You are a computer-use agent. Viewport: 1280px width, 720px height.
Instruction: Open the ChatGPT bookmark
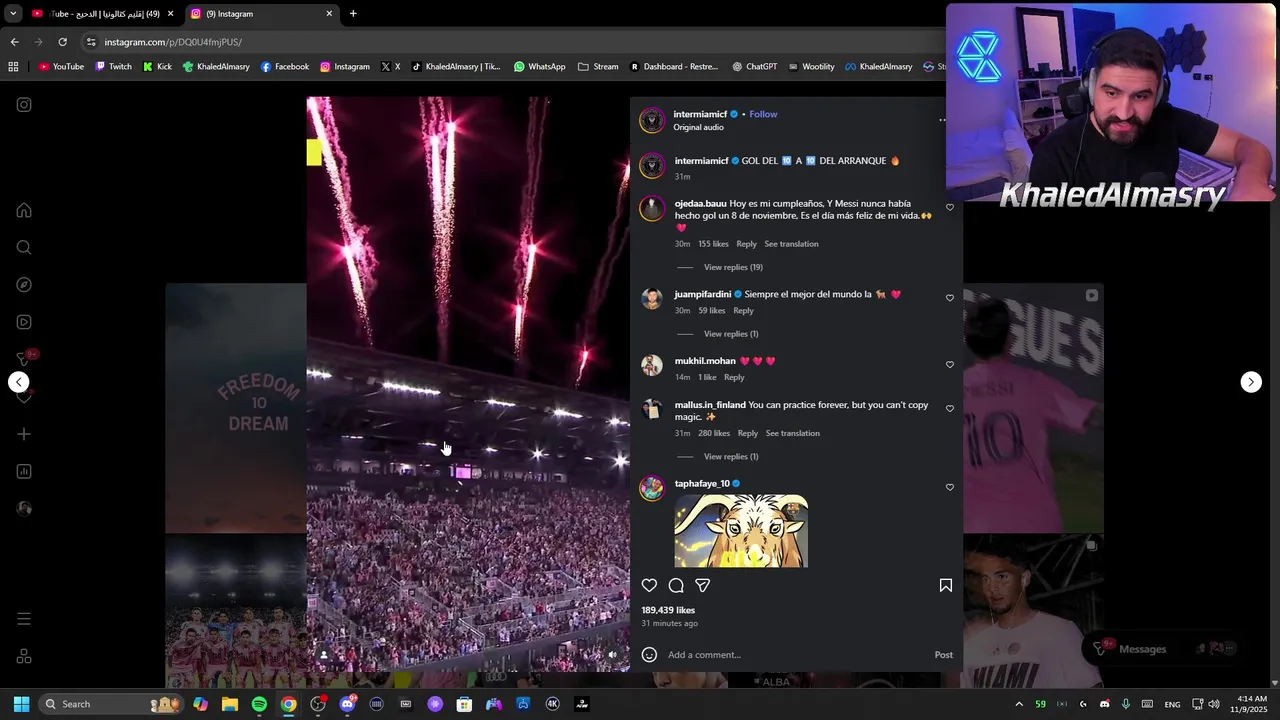[754, 67]
